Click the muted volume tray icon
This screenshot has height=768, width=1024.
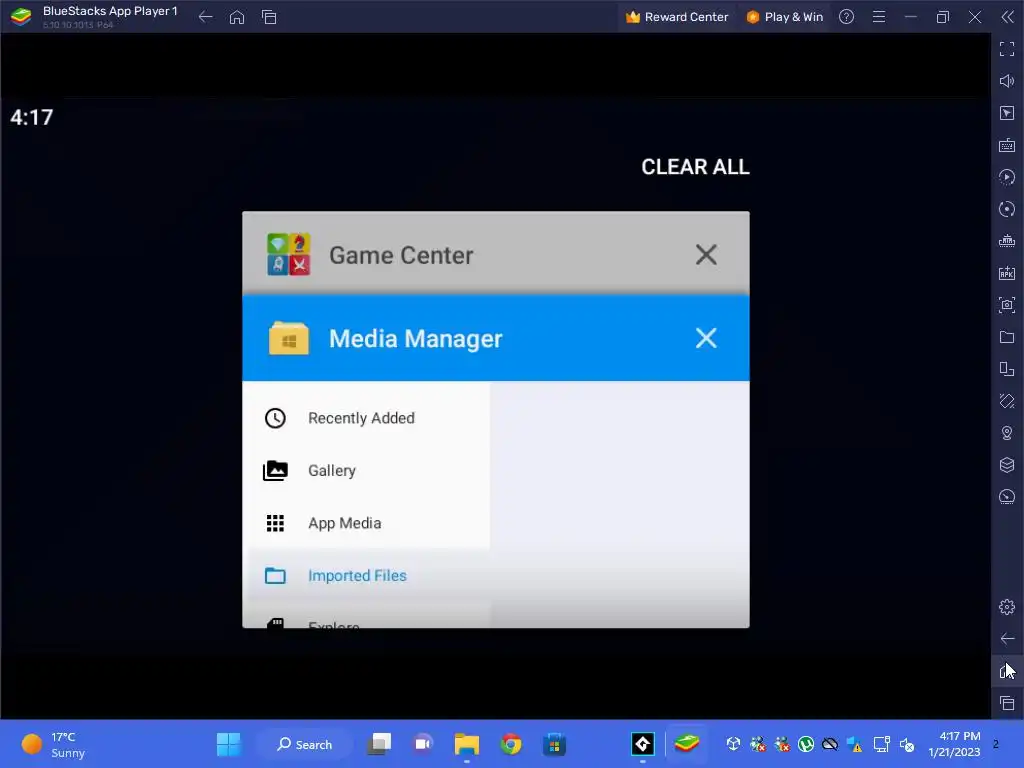tap(907, 744)
